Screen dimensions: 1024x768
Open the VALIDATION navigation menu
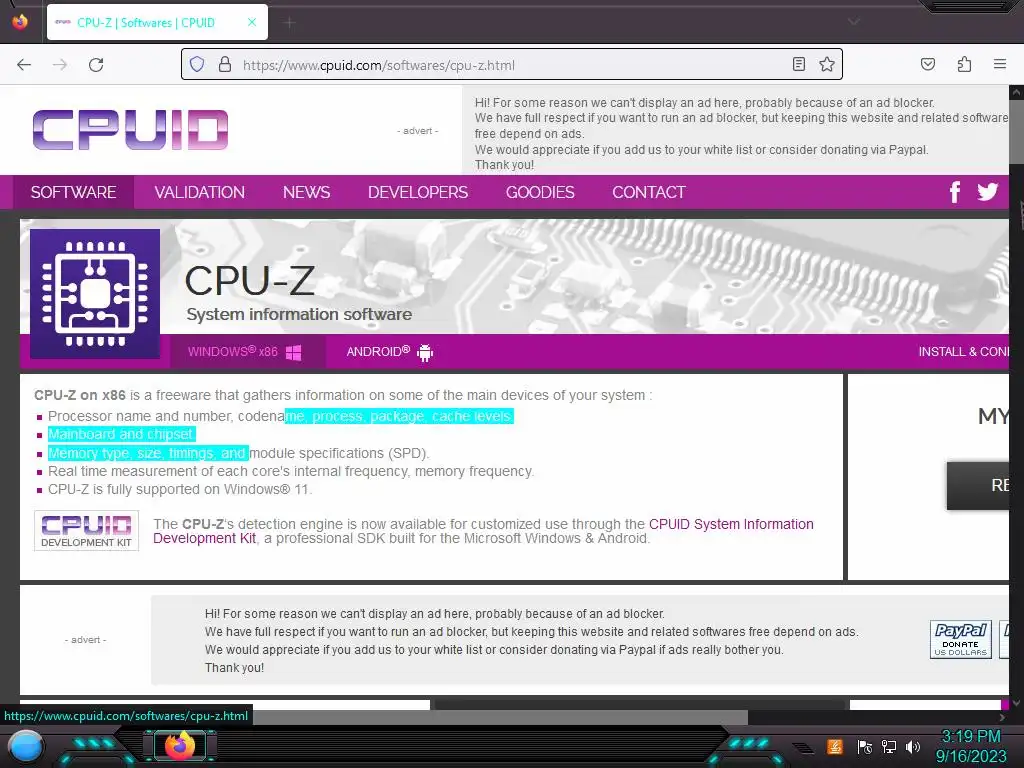click(200, 192)
